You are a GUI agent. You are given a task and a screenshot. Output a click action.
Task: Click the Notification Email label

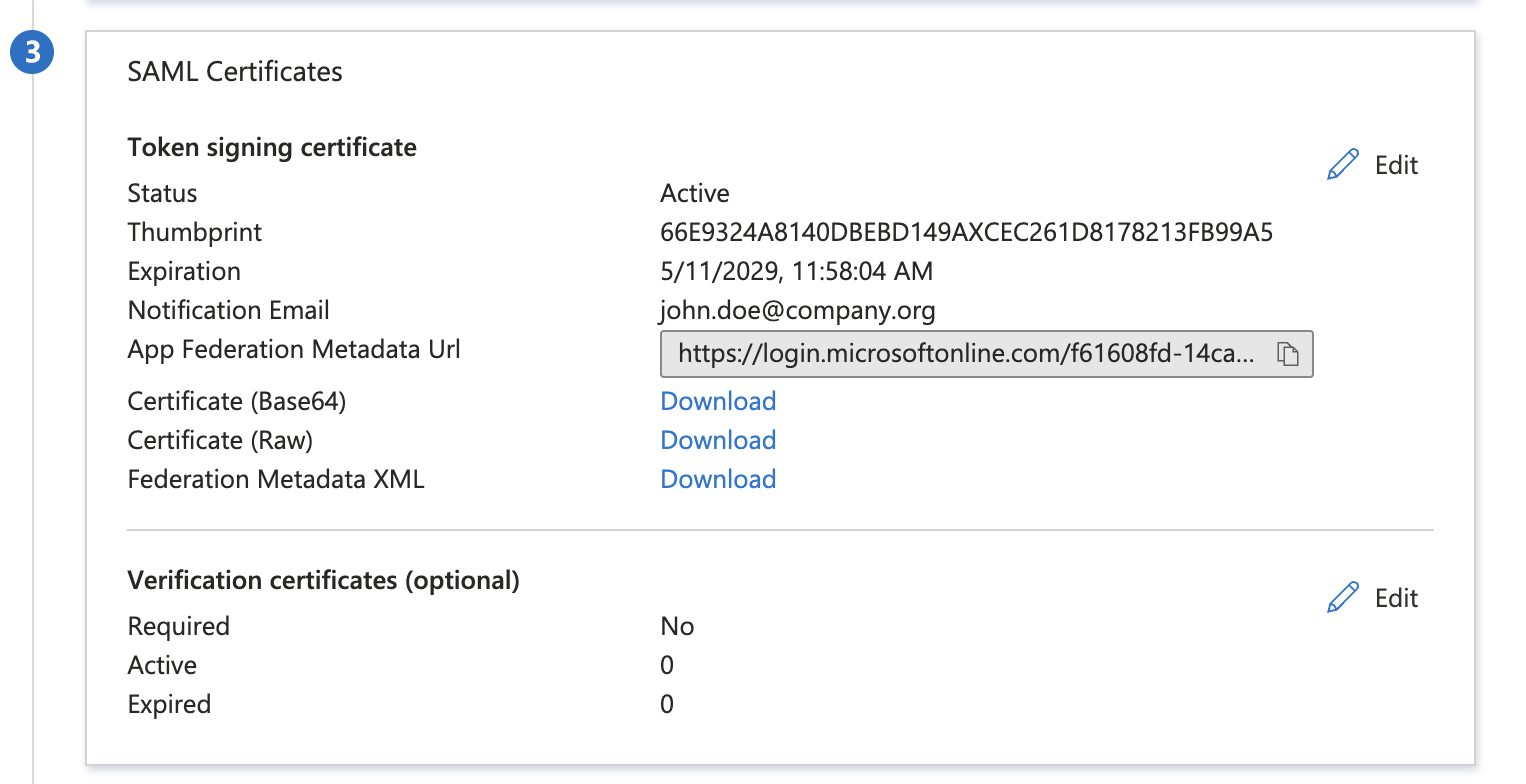(x=229, y=311)
